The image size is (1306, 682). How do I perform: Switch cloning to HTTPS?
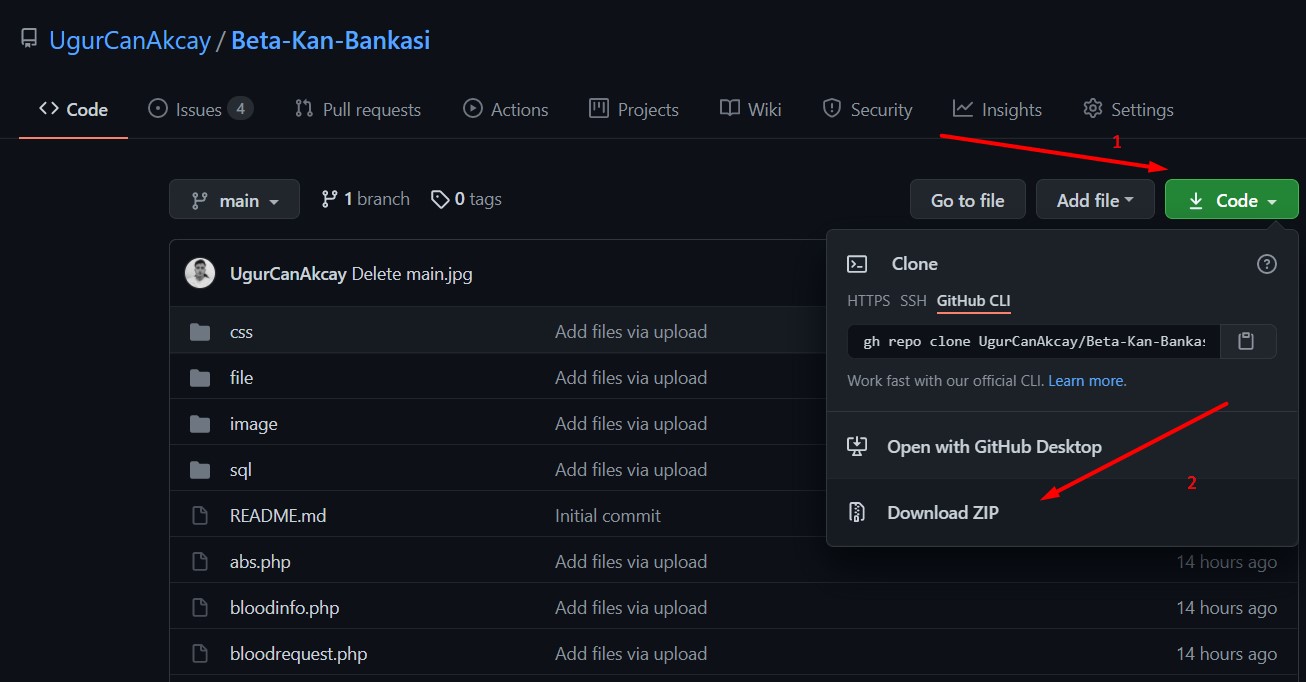click(x=867, y=300)
